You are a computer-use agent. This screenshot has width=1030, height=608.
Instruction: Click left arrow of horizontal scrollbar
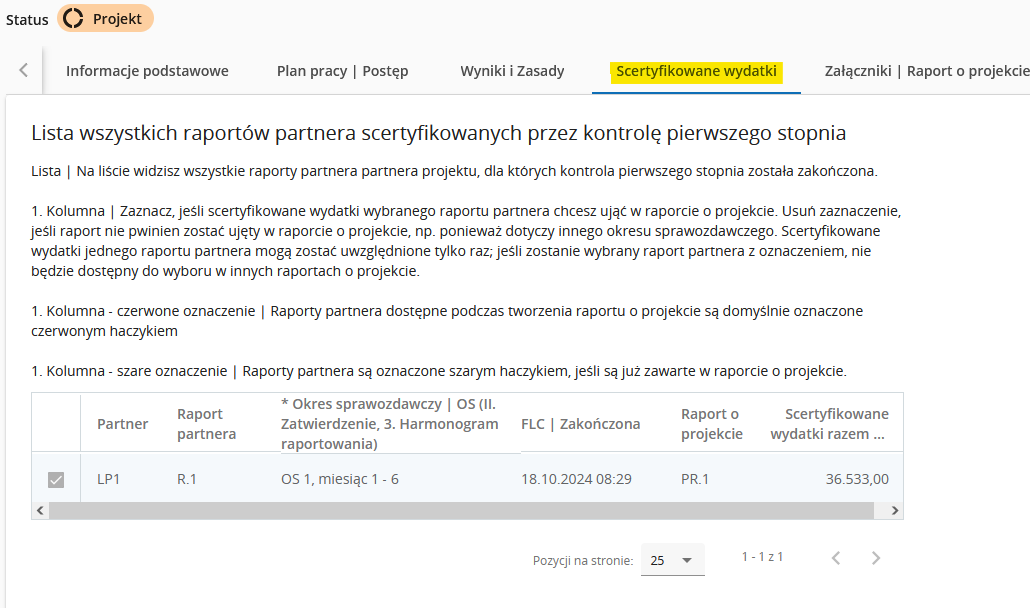40,511
